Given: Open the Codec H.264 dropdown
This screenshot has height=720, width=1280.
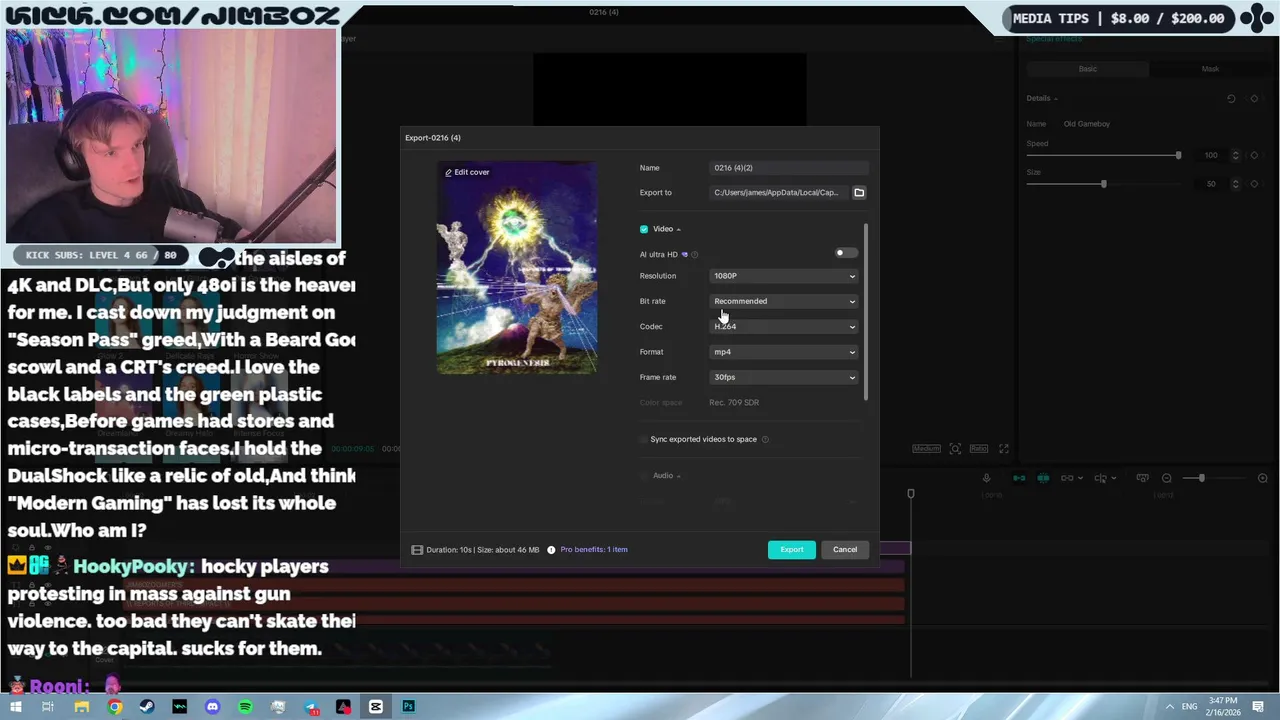Looking at the screenshot, I should (x=784, y=326).
